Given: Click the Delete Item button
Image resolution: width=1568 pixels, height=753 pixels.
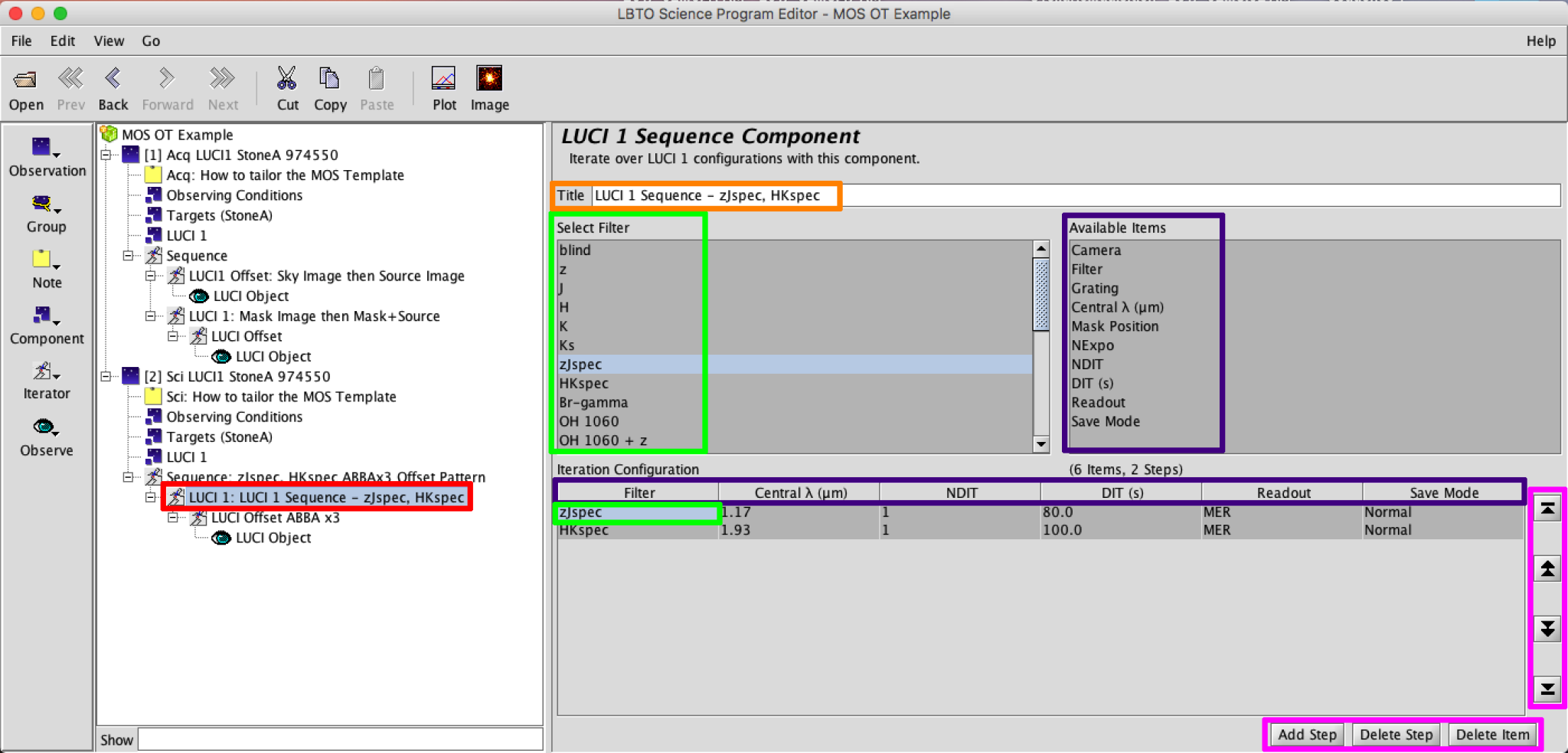Looking at the screenshot, I should [x=1493, y=735].
